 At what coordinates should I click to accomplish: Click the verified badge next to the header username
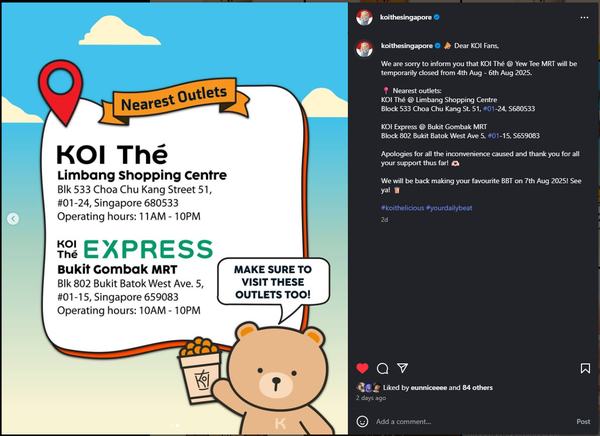pyautogui.click(x=437, y=17)
